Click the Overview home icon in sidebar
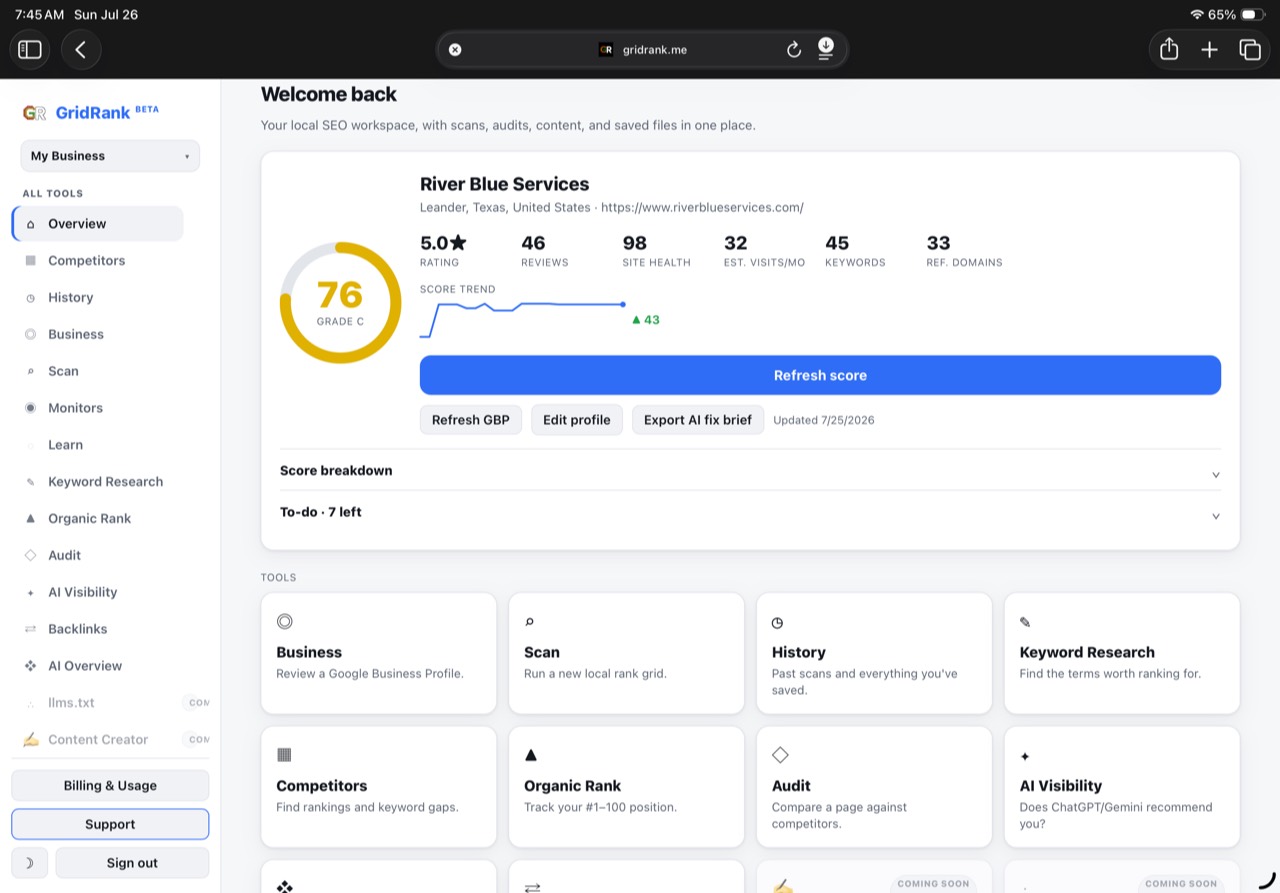This screenshot has height=893, width=1280. tap(30, 224)
